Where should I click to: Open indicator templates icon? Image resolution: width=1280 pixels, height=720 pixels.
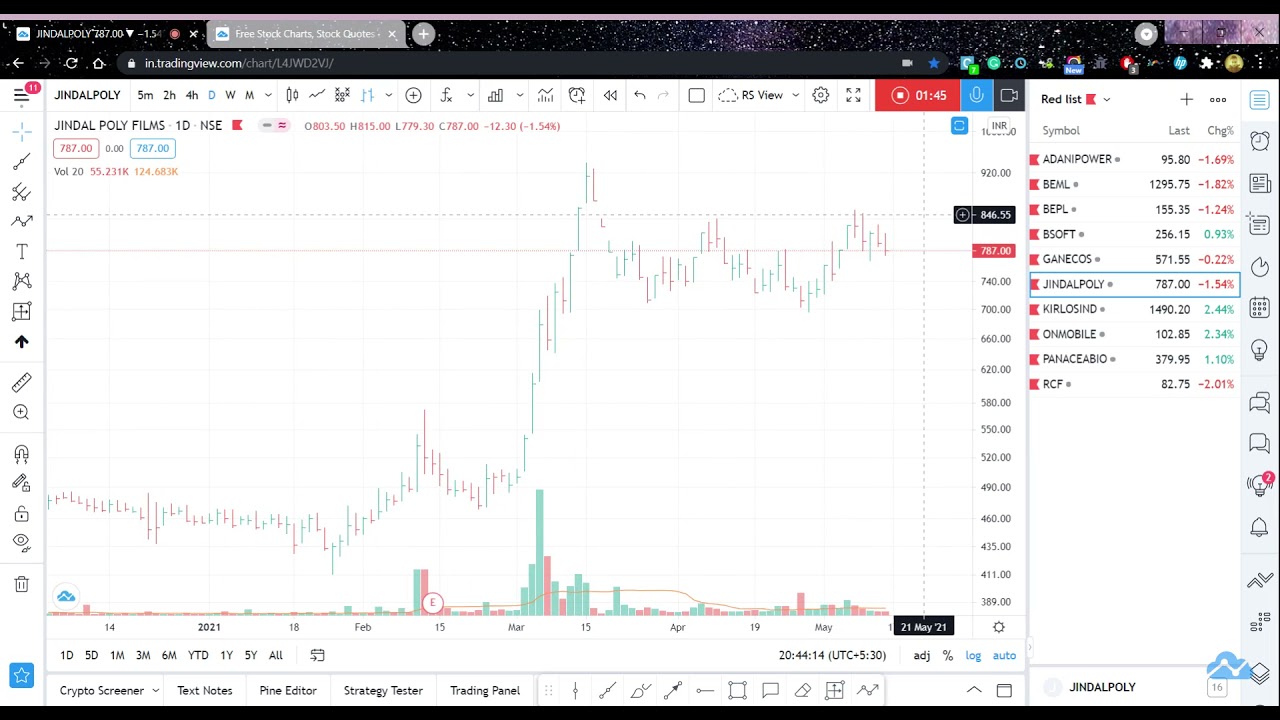tap(545, 95)
